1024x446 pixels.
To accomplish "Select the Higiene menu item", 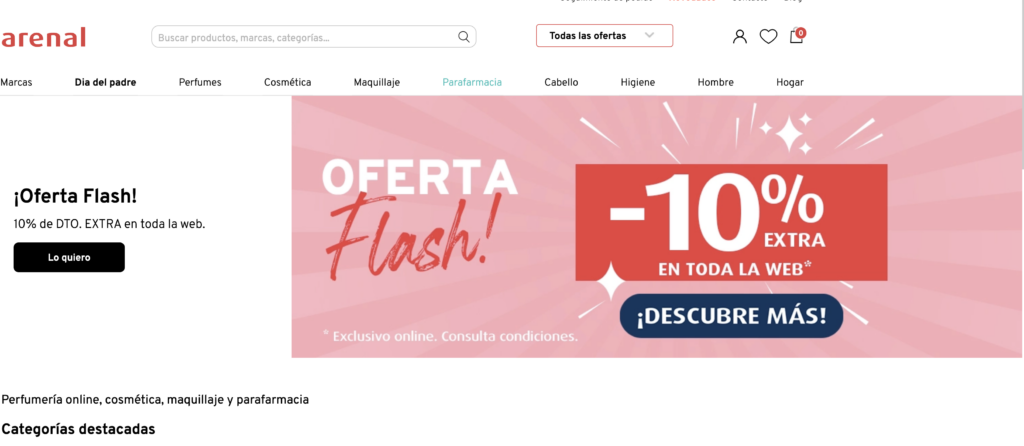I will (637, 82).
